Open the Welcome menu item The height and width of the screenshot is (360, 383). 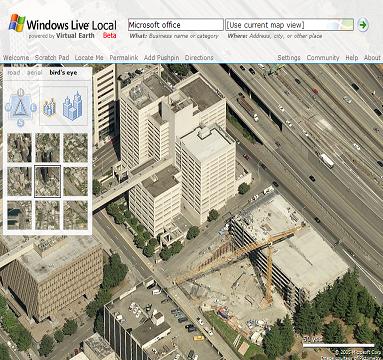pos(16,58)
